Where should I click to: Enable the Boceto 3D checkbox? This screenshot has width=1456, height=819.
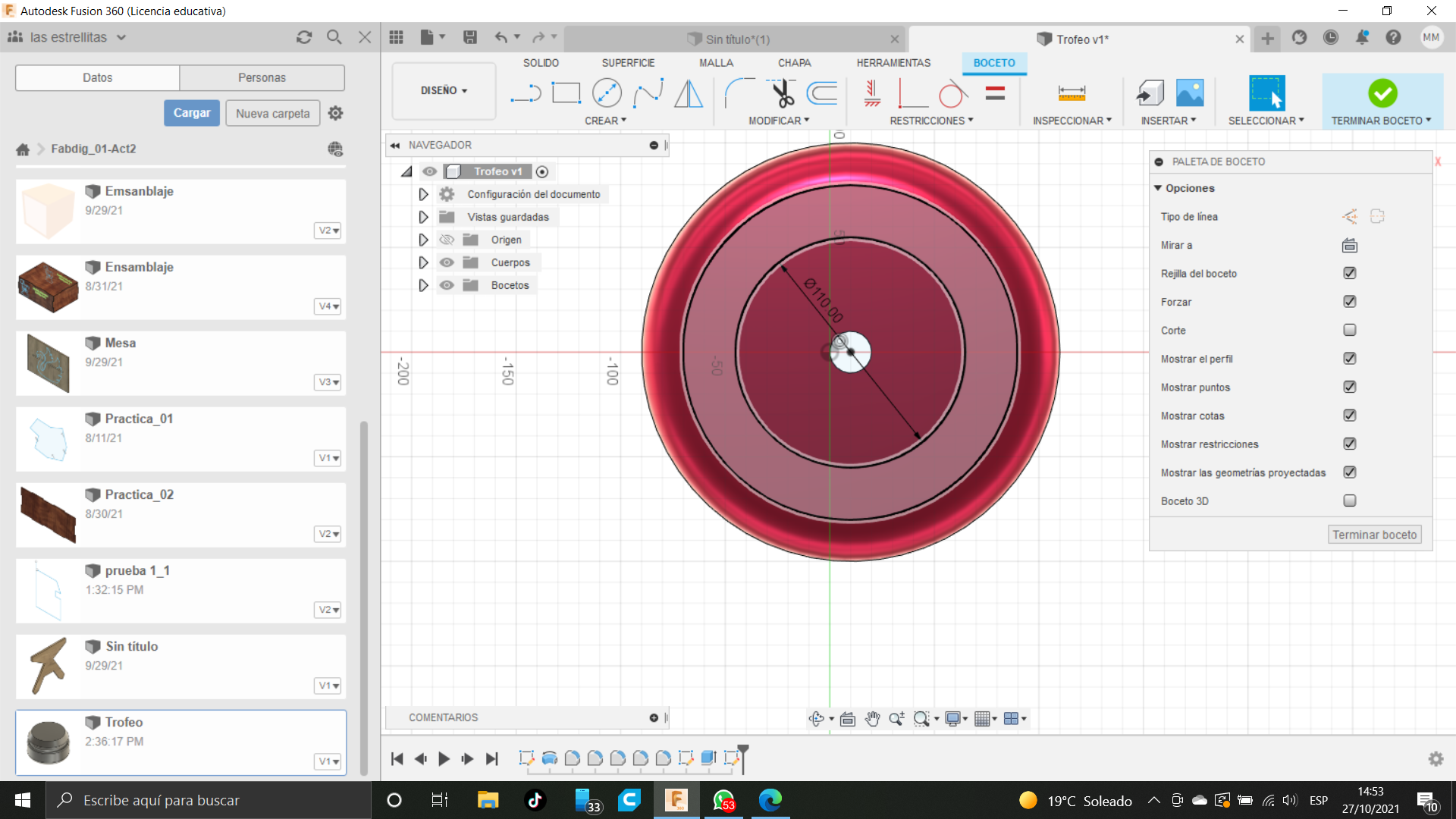1349,500
